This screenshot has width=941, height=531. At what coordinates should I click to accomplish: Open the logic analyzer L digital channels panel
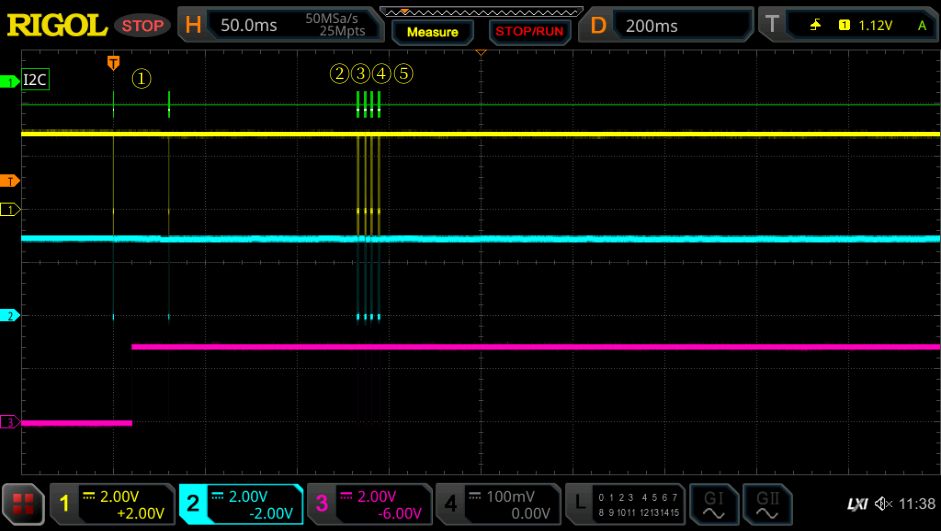625,504
